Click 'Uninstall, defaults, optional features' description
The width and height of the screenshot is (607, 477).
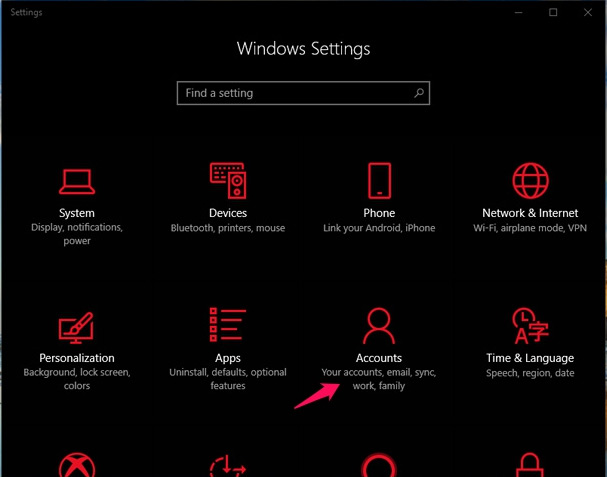click(x=228, y=379)
